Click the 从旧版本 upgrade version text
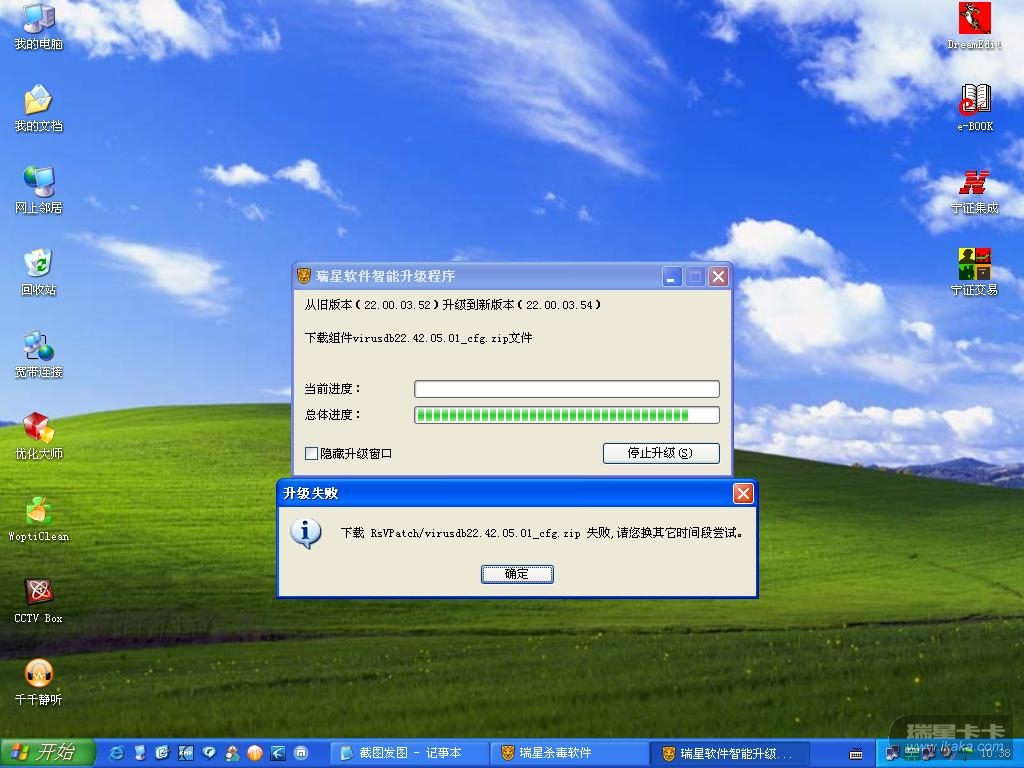The image size is (1024, 768). tap(452, 305)
